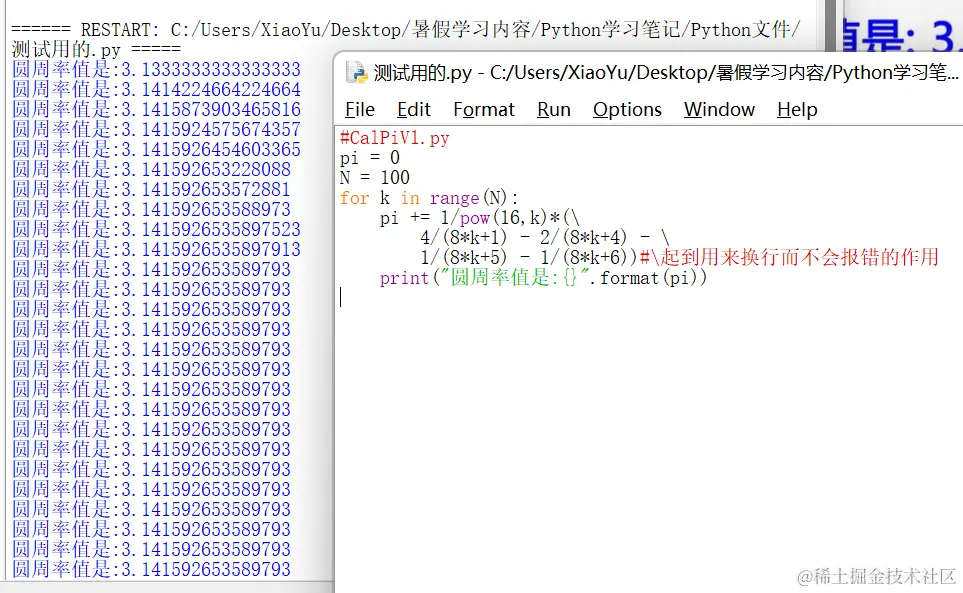This screenshot has width=963, height=593.
Task: Open the Options menu
Action: 626,109
